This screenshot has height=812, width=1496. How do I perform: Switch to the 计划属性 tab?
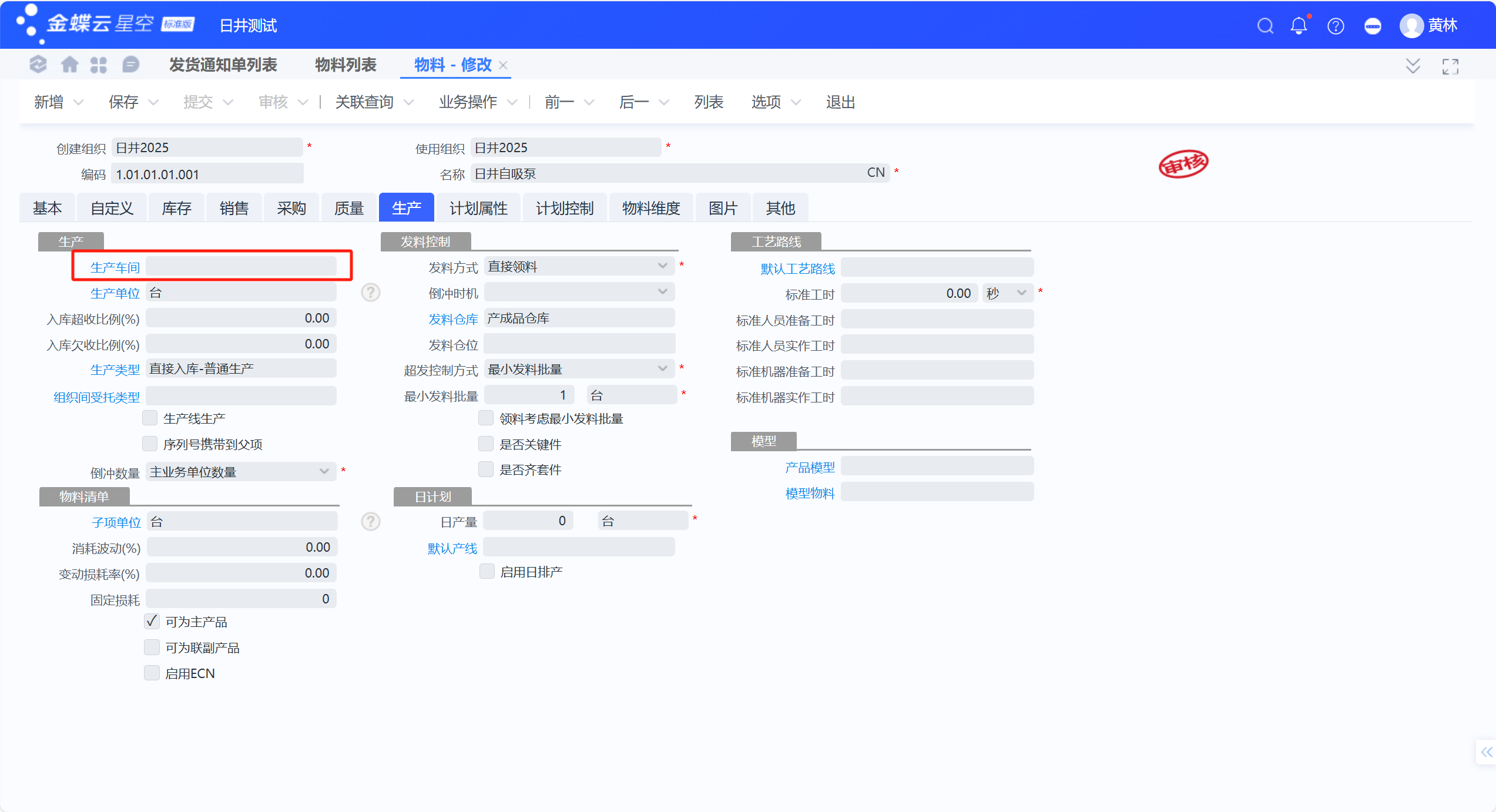pos(478,208)
